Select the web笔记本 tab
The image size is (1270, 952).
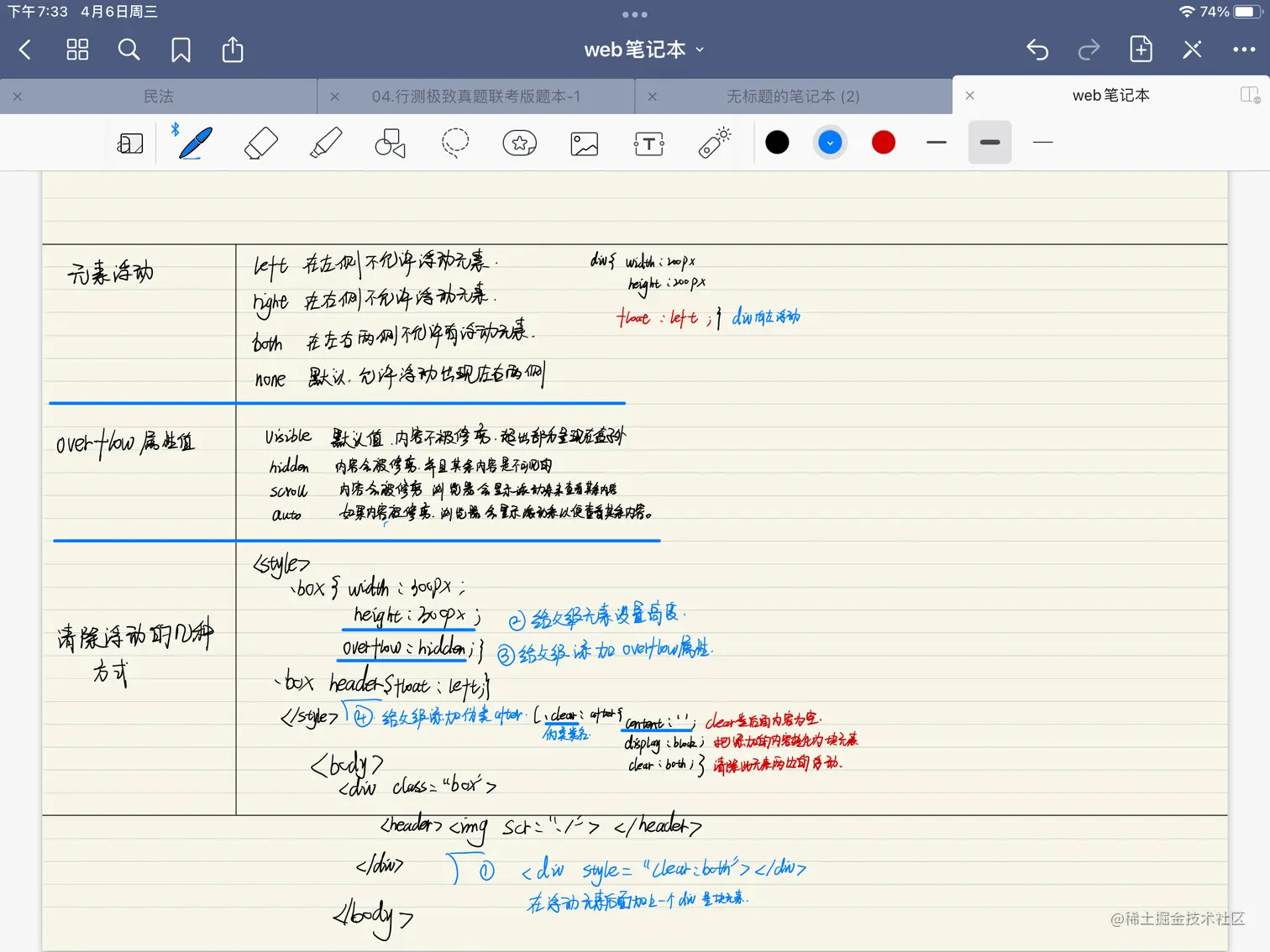[x=1110, y=96]
